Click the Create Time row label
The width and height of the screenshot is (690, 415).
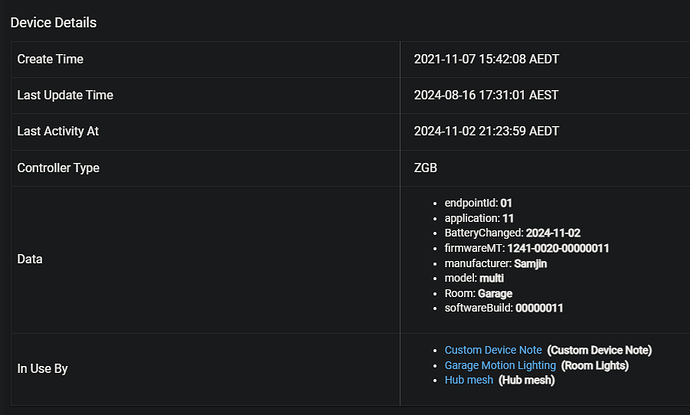pos(50,59)
